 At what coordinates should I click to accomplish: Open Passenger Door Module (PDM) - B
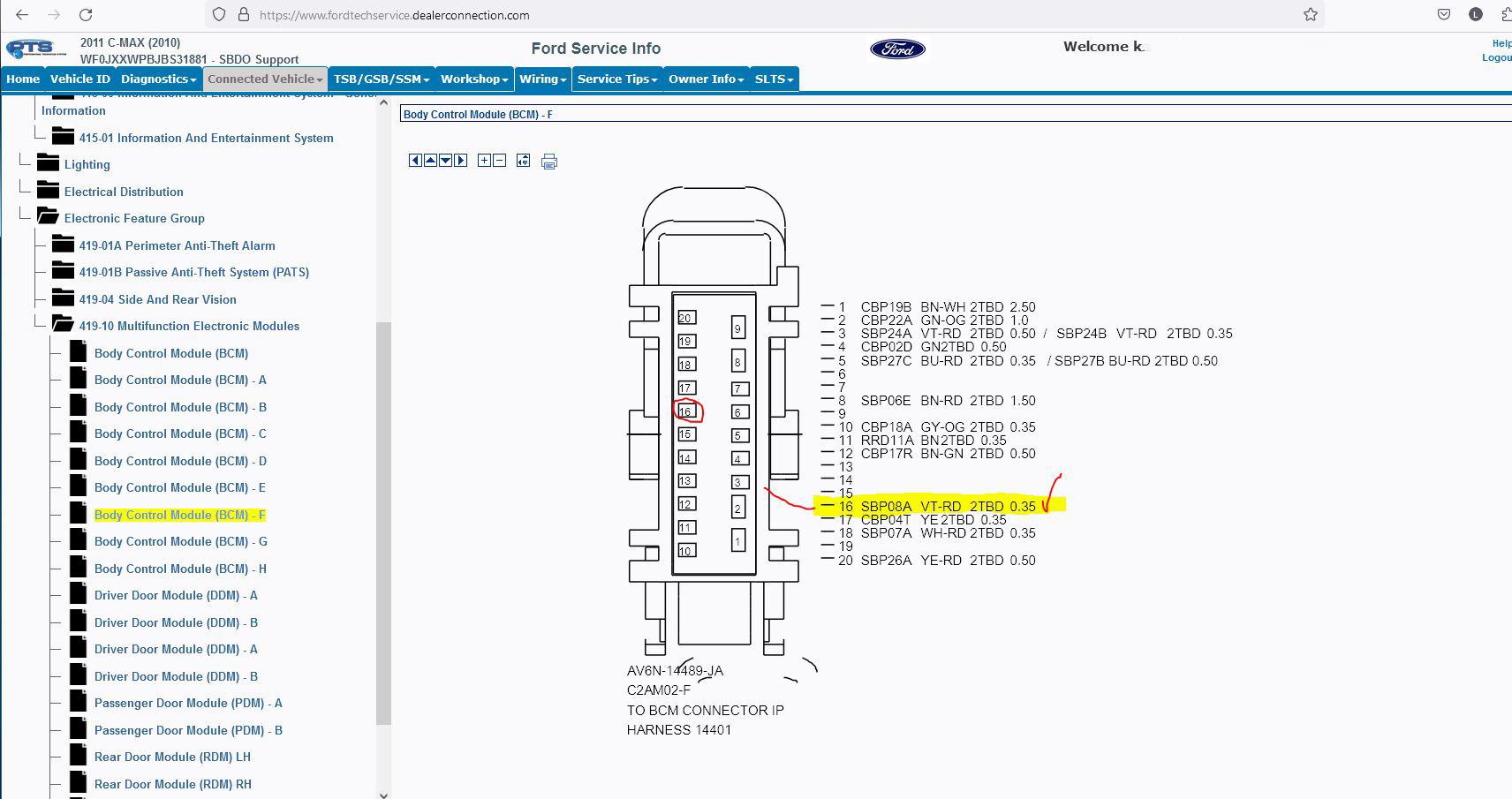pyautogui.click(x=188, y=730)
